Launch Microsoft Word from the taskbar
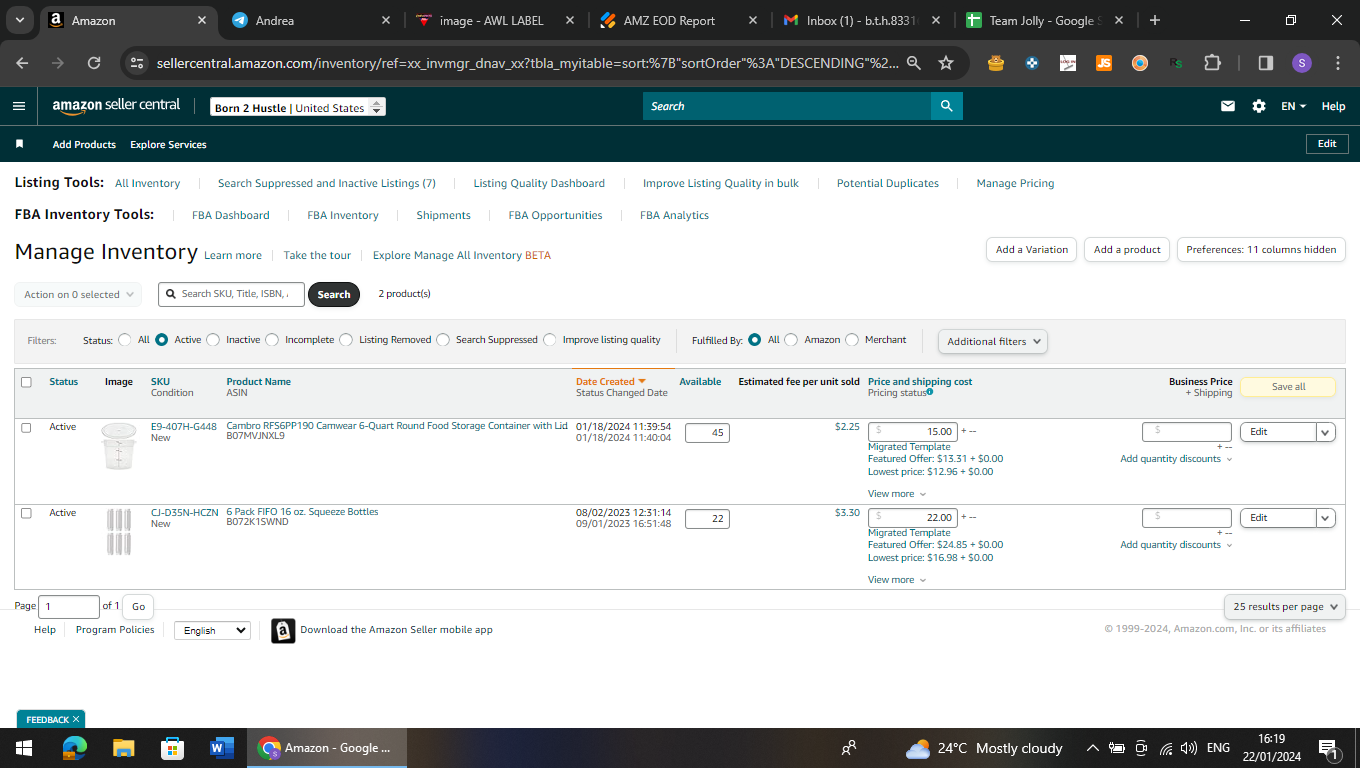1360x768 pixels. click(221, 748)
